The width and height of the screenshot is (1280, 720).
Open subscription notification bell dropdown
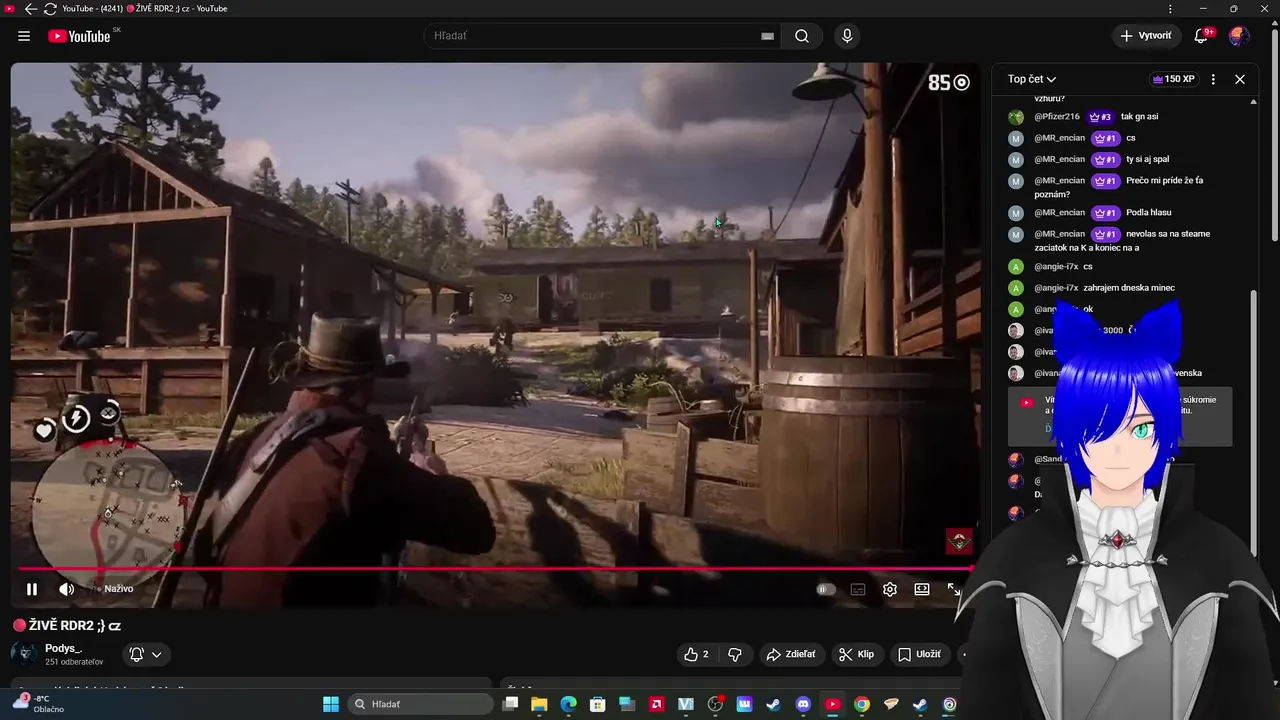(x=145, y=654)
